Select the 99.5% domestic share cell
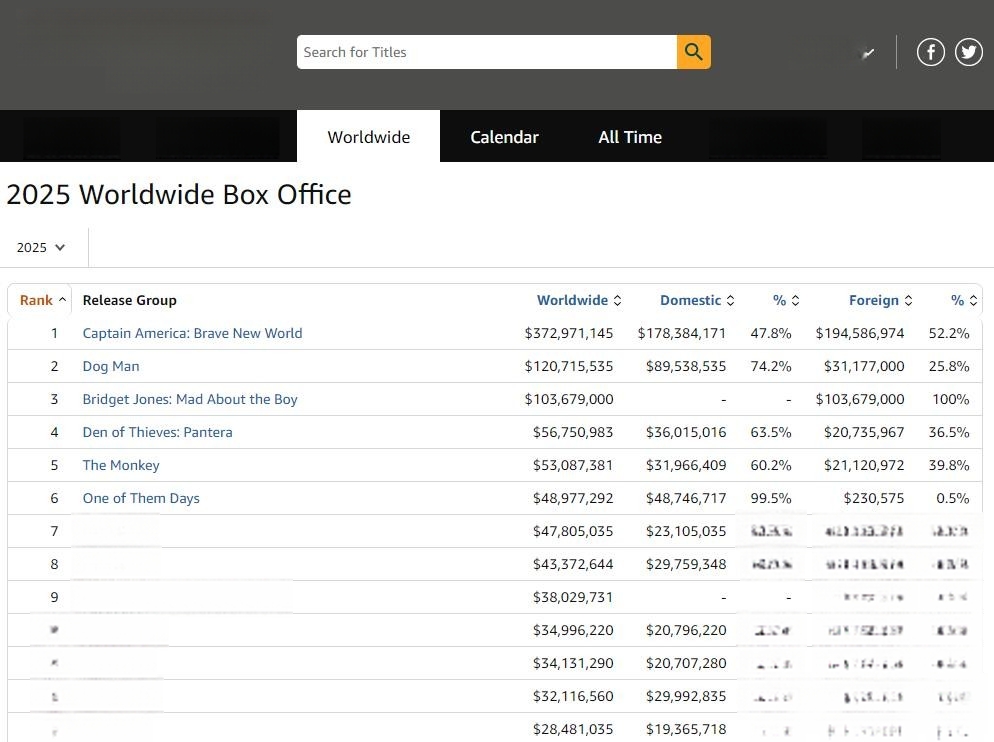 coord(771,498)
